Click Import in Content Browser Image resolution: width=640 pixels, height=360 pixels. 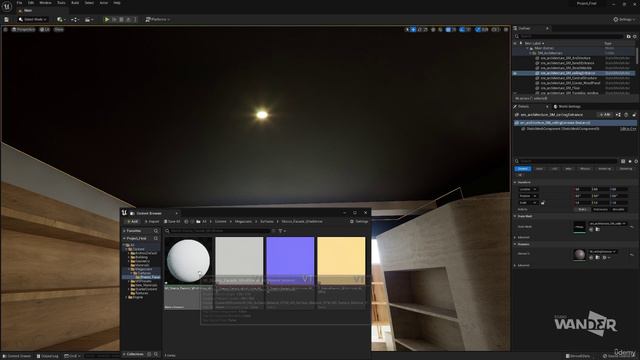(x=152, y=222)
